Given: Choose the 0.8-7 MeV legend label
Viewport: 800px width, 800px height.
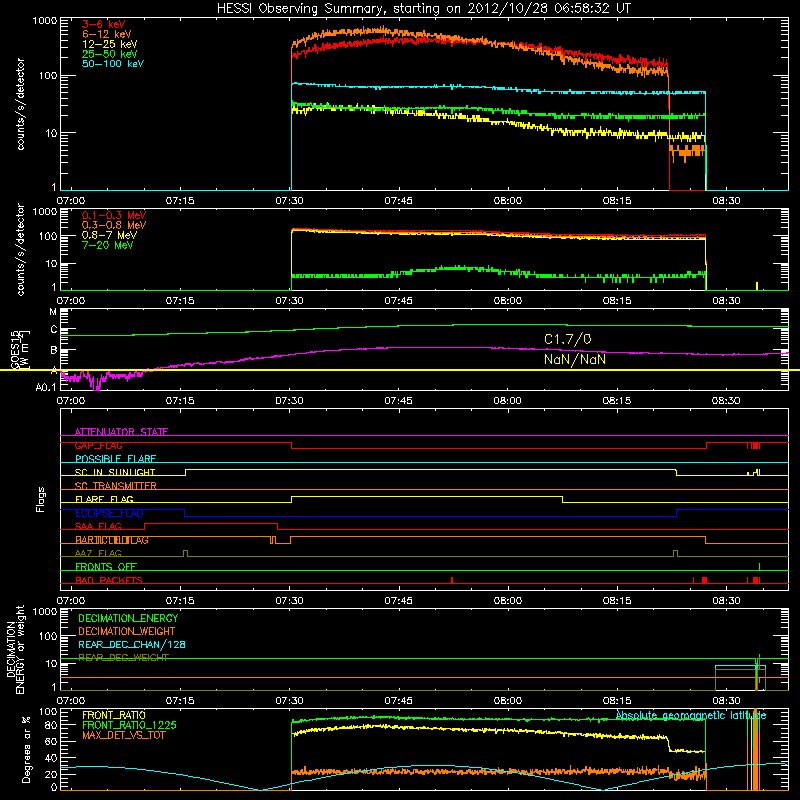Looking at the screenshot, I should [x=109, y=235].
